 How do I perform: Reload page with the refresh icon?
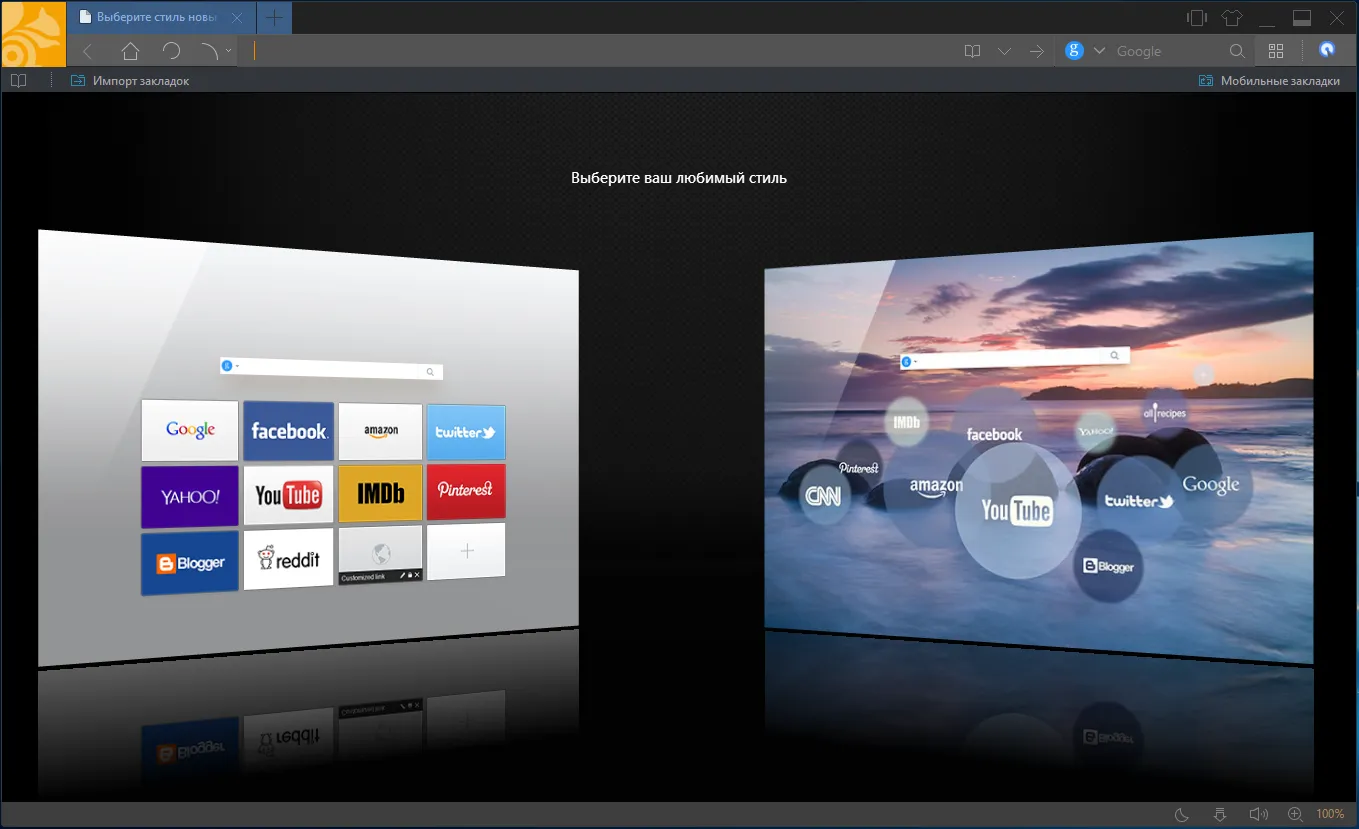[x=171, y=51]
